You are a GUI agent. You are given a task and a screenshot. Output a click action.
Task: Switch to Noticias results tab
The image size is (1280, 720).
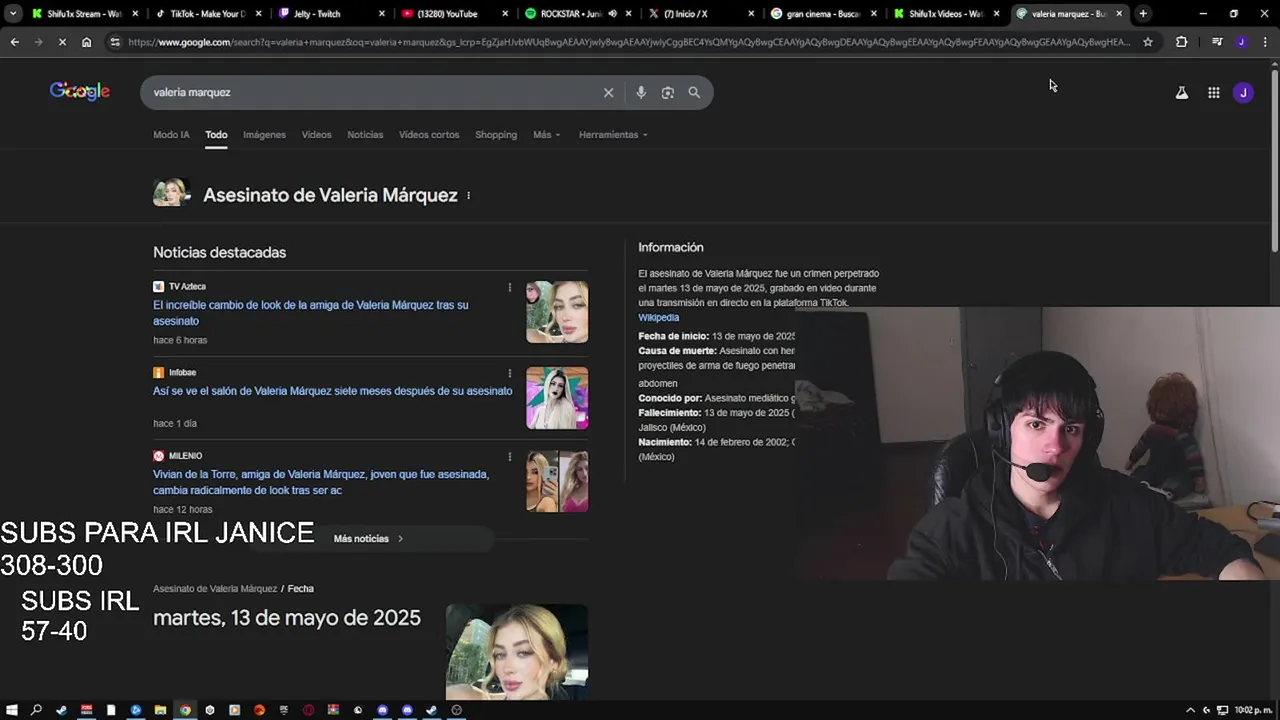pos(365,135)
